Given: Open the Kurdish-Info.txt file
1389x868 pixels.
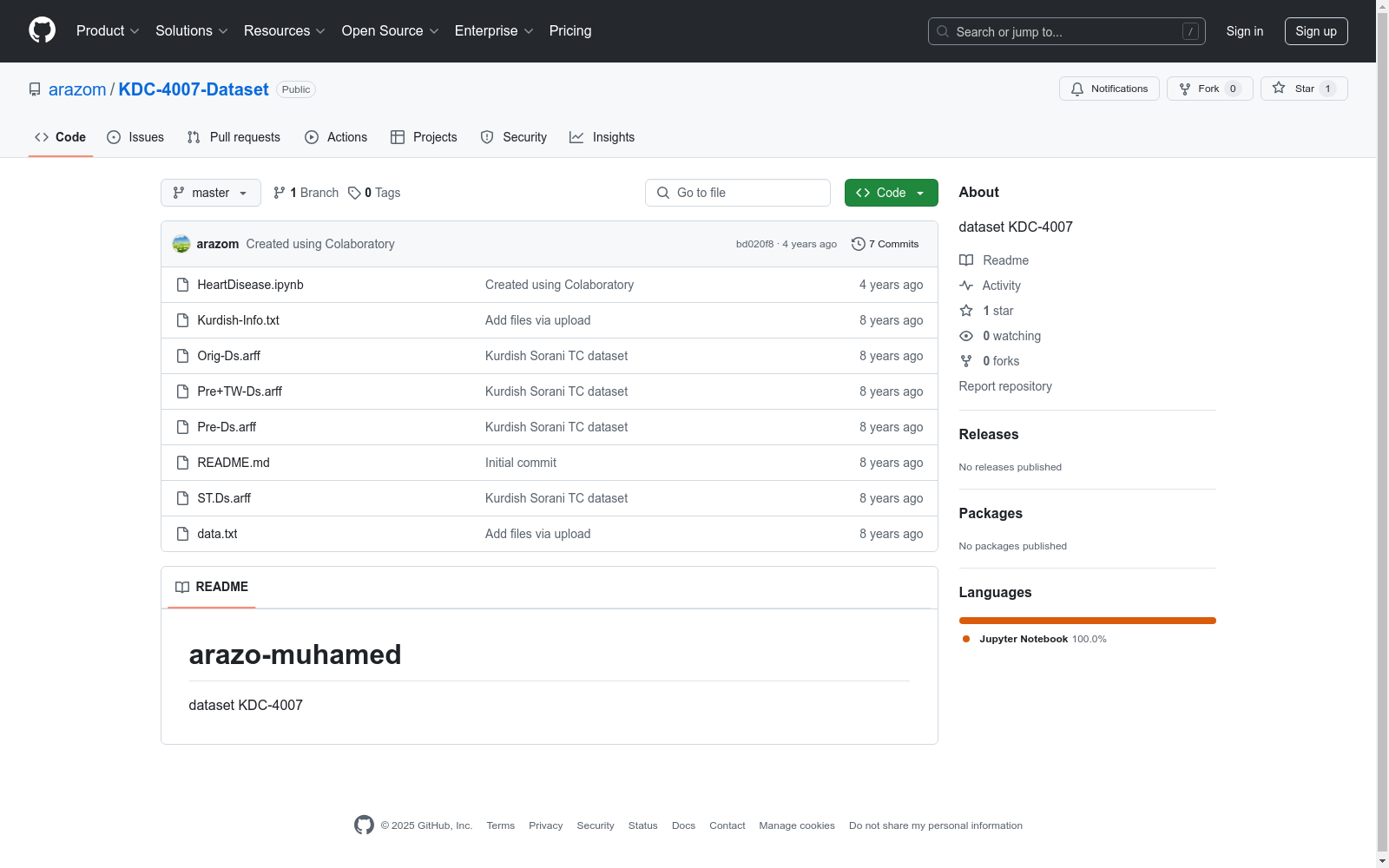Looking at the screenshot, I should pos(239,320).
